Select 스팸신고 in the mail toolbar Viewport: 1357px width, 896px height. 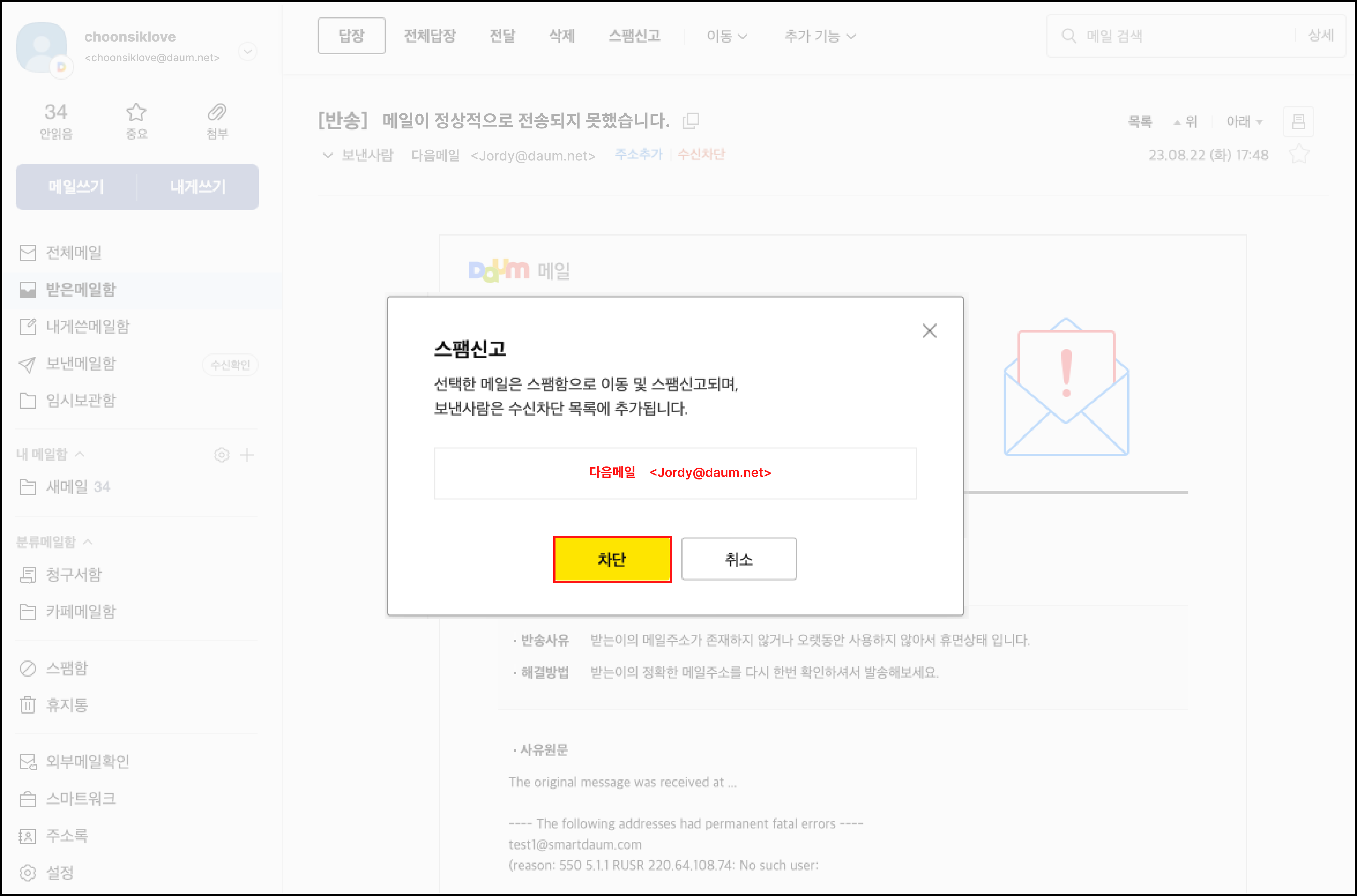point(635,36)
